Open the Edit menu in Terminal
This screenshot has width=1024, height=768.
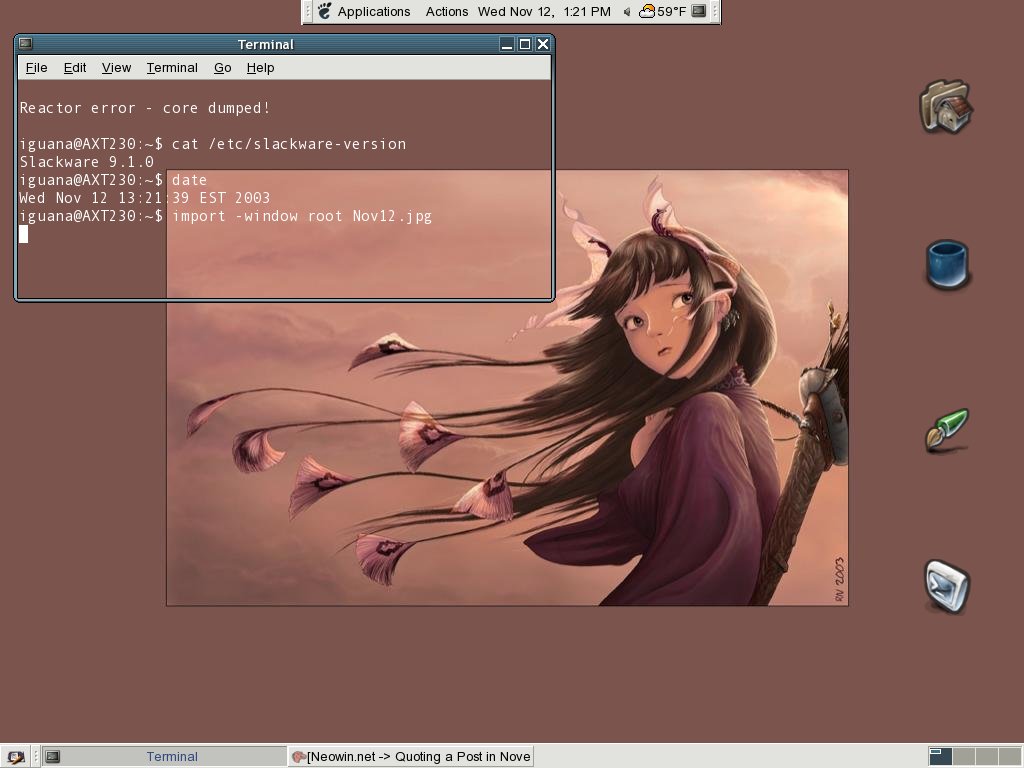pyautogui.click(x=75, y=68)
